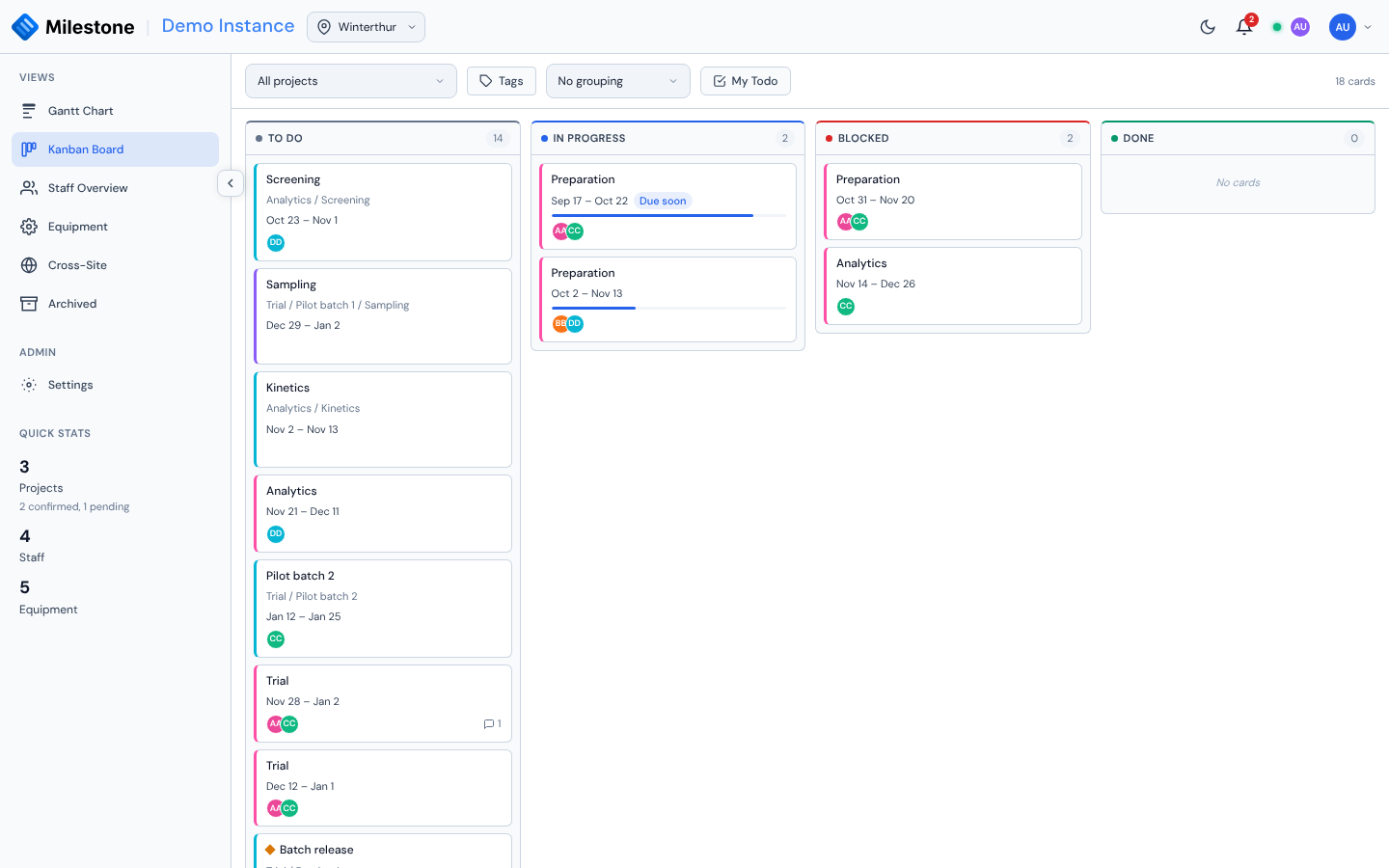Click the TO DO column header
1389x868 pixels.
pos(383,138)
